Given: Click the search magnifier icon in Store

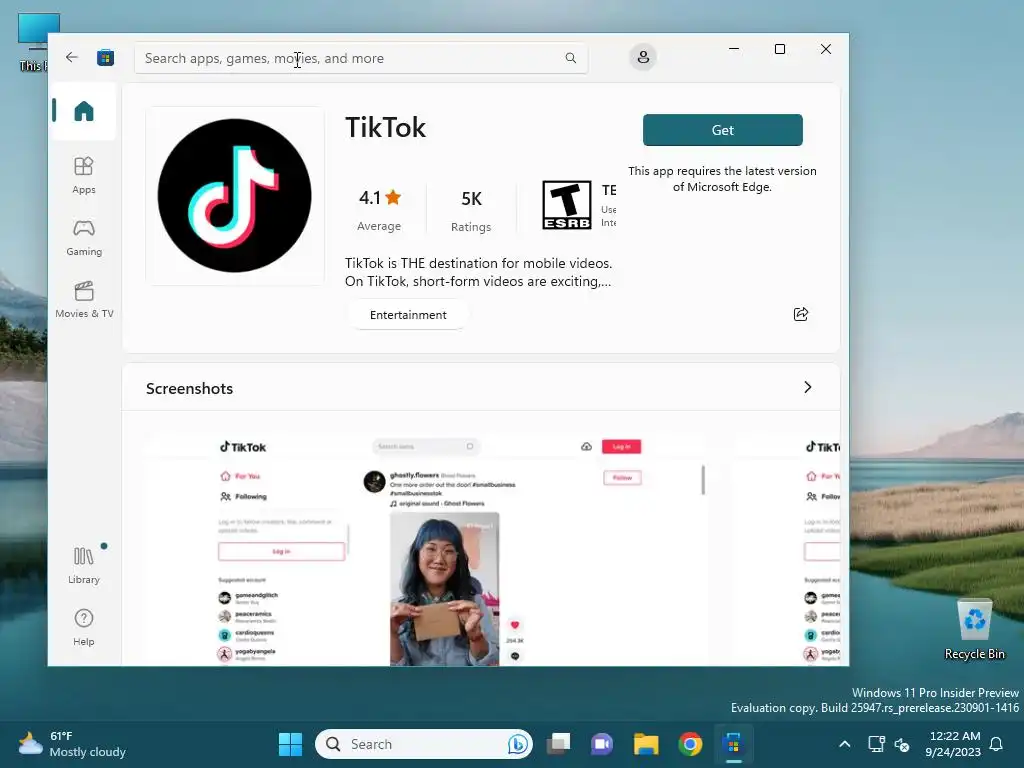Looking at the screenshot, I should tap(570, 58).
